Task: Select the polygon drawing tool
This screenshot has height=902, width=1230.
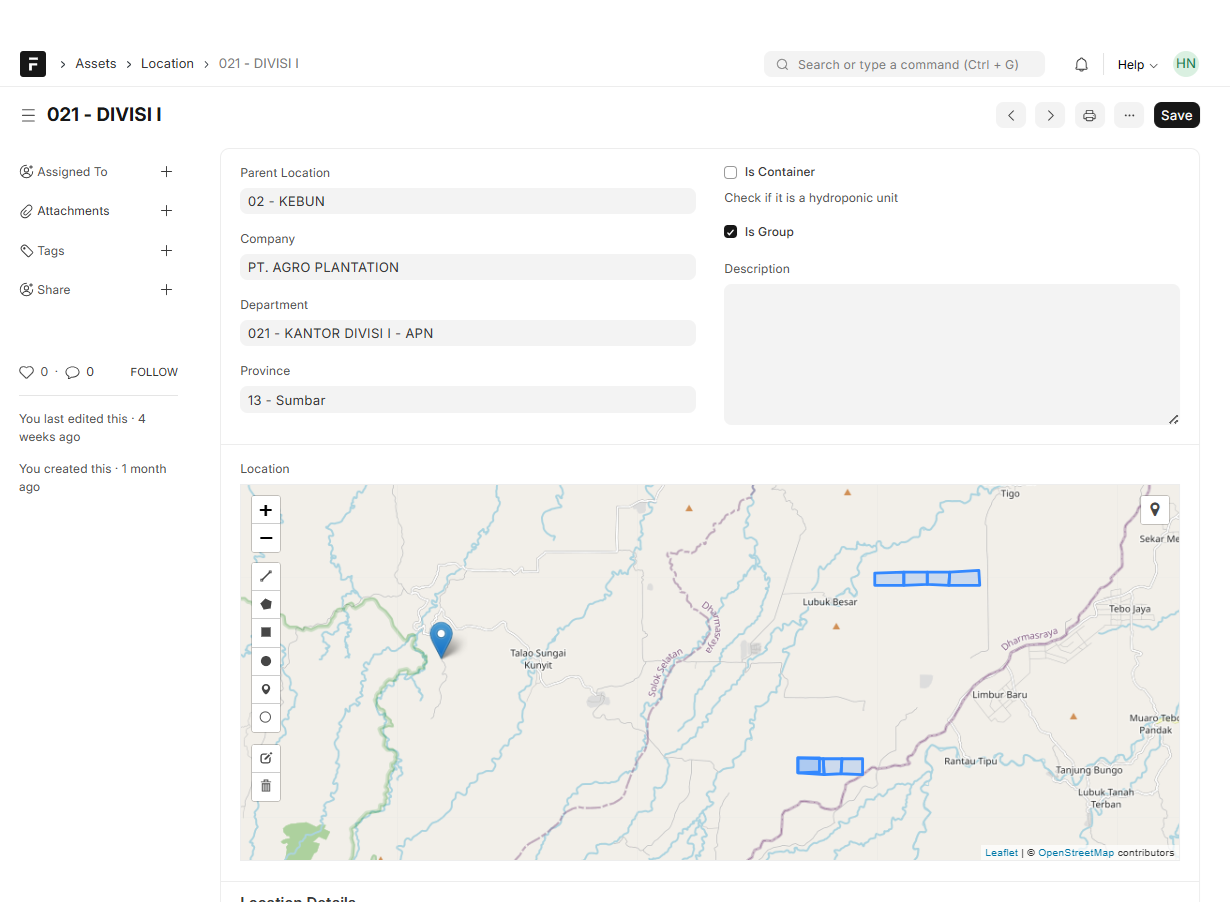Action: click(x=266, y=604)
